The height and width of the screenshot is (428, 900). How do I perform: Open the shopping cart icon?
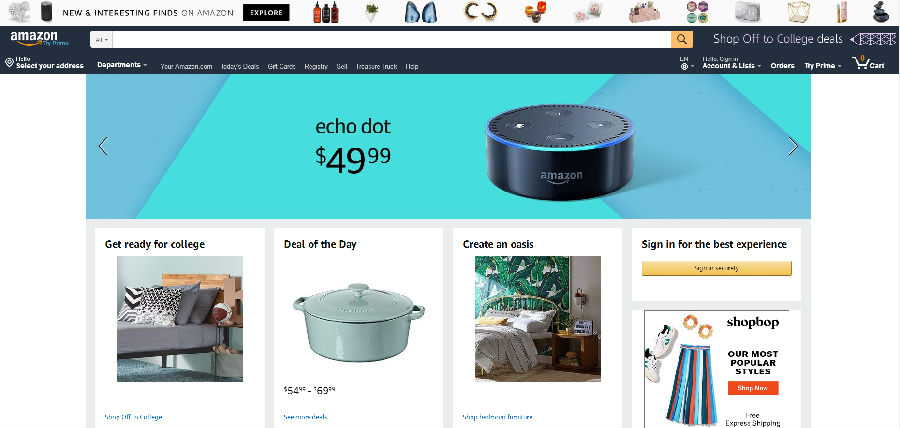coord(860,63)
